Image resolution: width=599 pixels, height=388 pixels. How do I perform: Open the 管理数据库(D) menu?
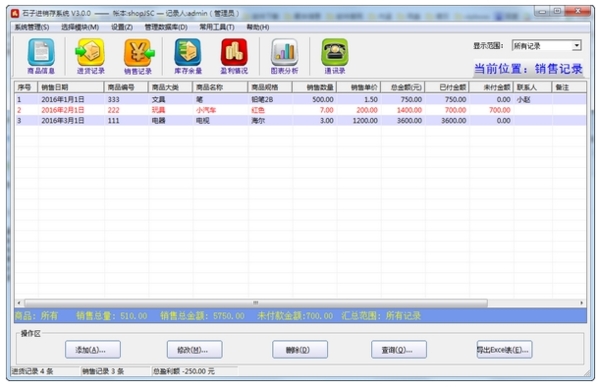(x=166, y=27)
